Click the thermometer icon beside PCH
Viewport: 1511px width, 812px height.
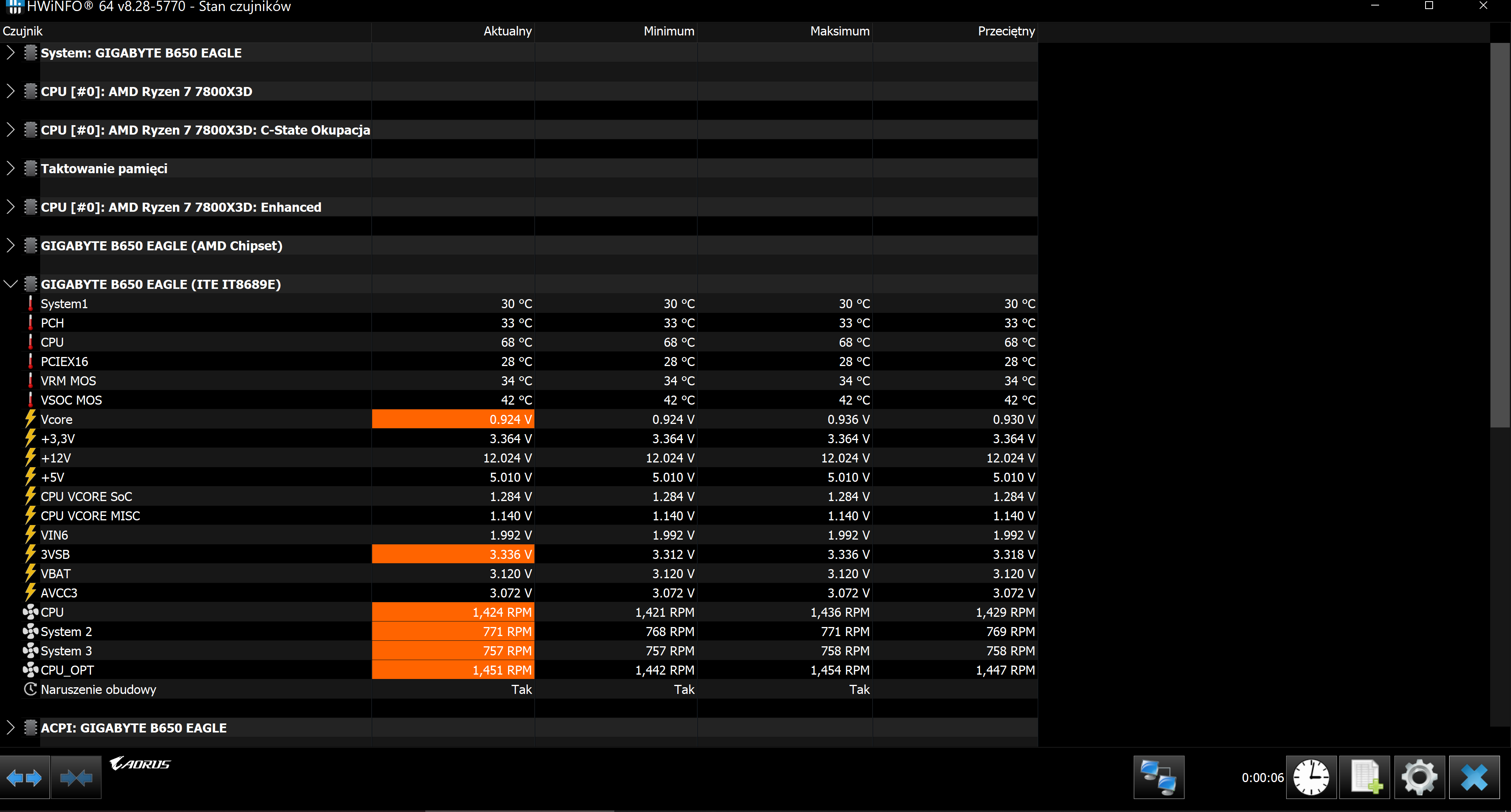pos(30,322)
